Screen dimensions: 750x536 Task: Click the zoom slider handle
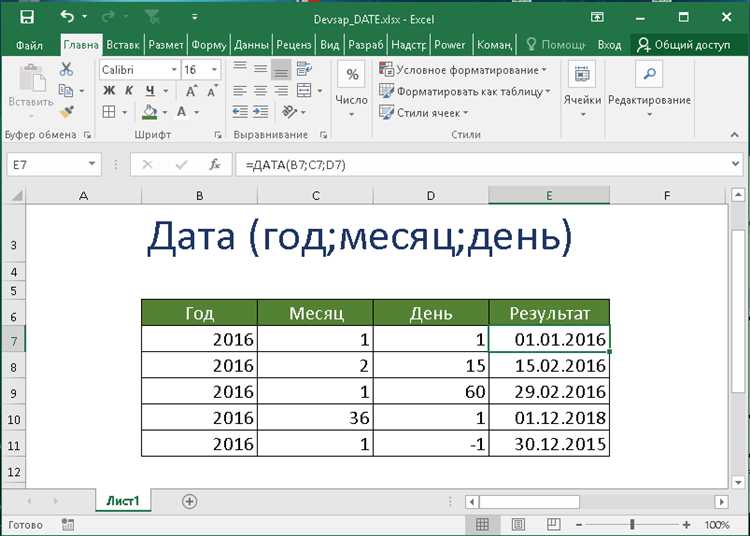pos(632,525)
